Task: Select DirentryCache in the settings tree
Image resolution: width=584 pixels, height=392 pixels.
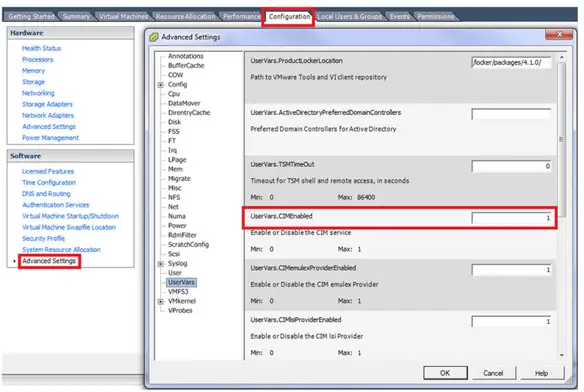Action: 189,113
